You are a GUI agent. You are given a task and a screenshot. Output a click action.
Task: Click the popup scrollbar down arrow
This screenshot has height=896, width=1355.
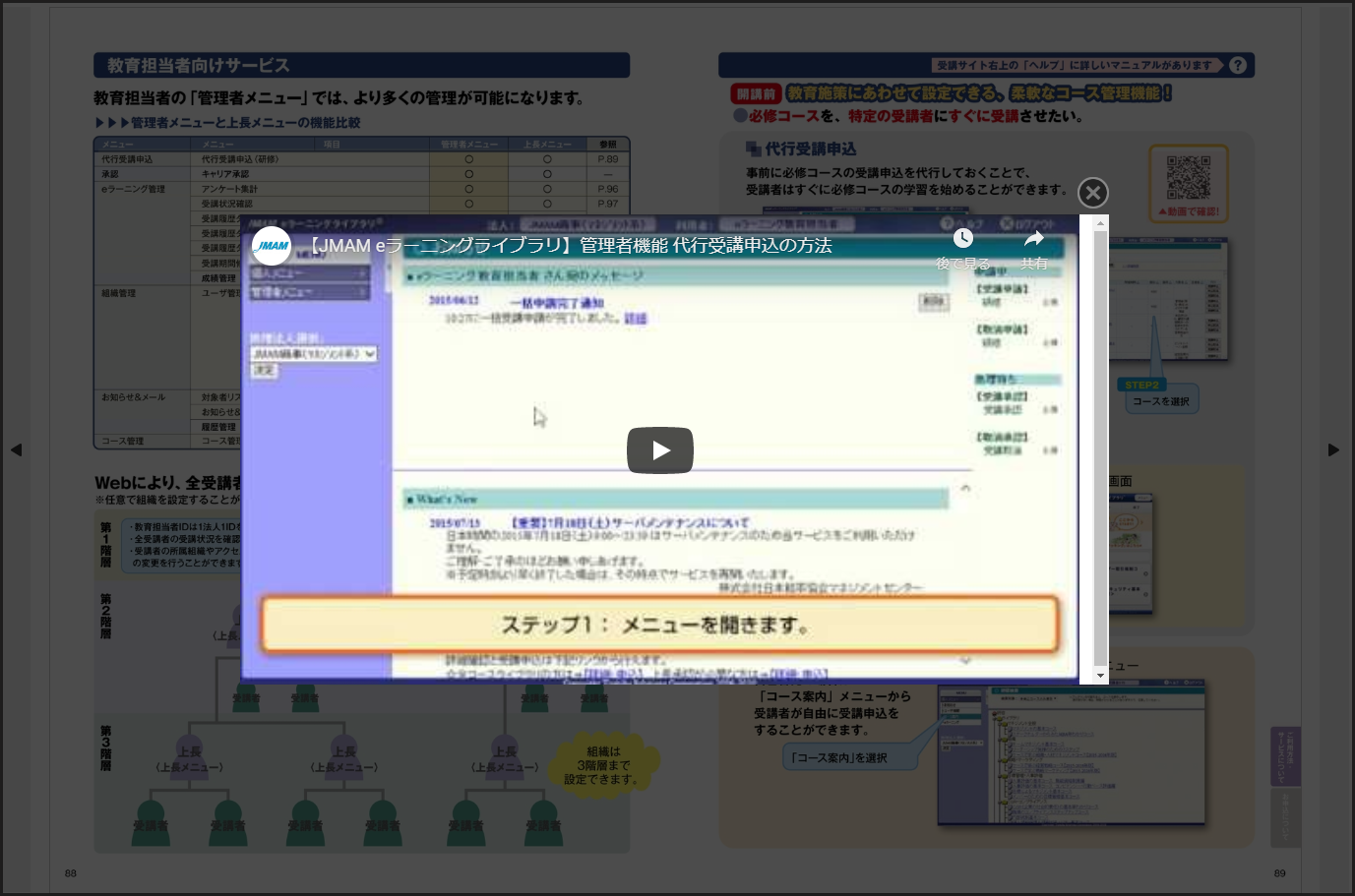[1100, 676]
